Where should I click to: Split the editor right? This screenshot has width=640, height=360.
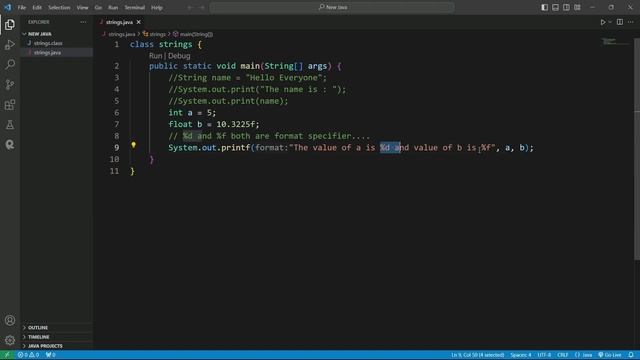click(620, 22)
